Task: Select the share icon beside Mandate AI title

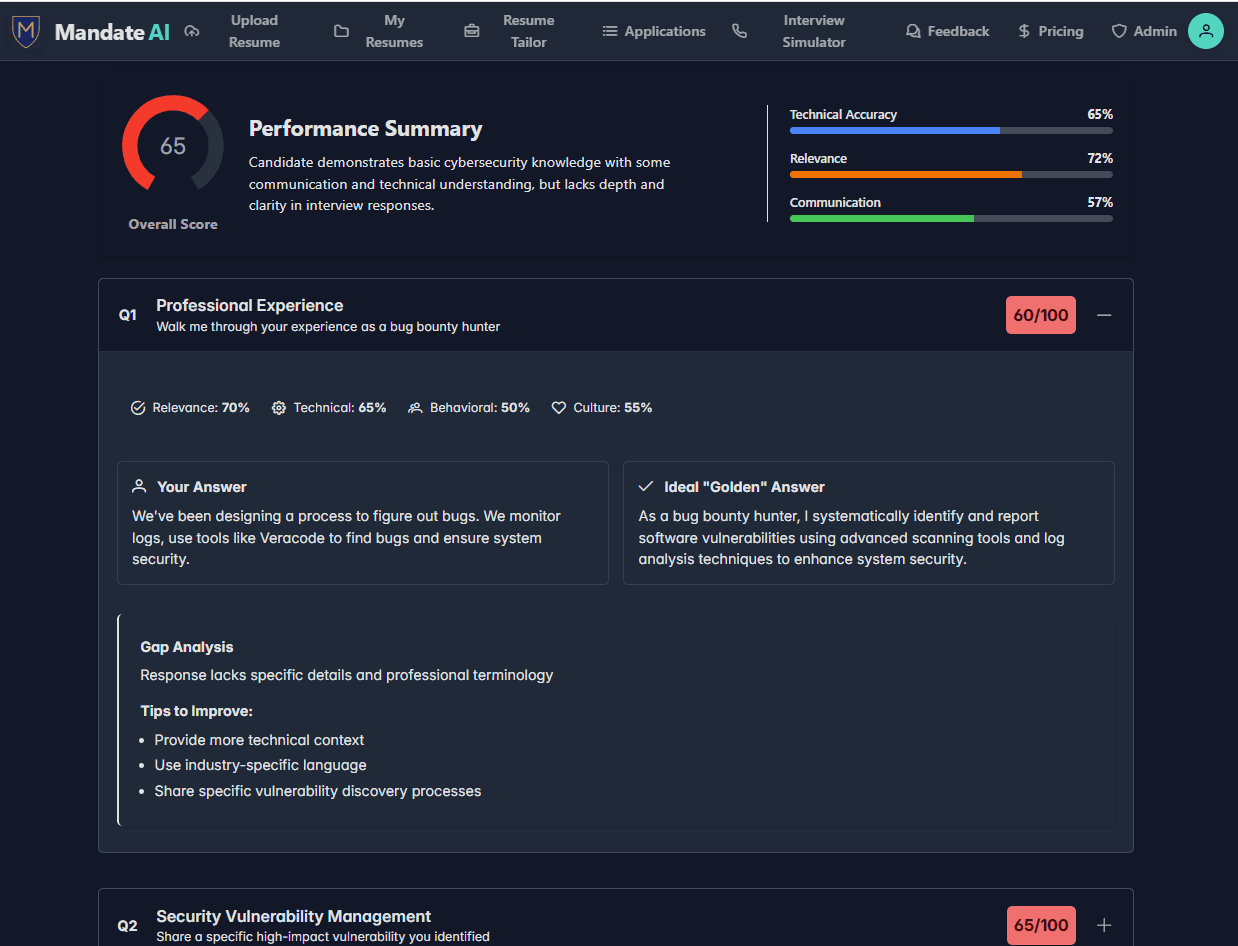Action: [x=192, y=30]
